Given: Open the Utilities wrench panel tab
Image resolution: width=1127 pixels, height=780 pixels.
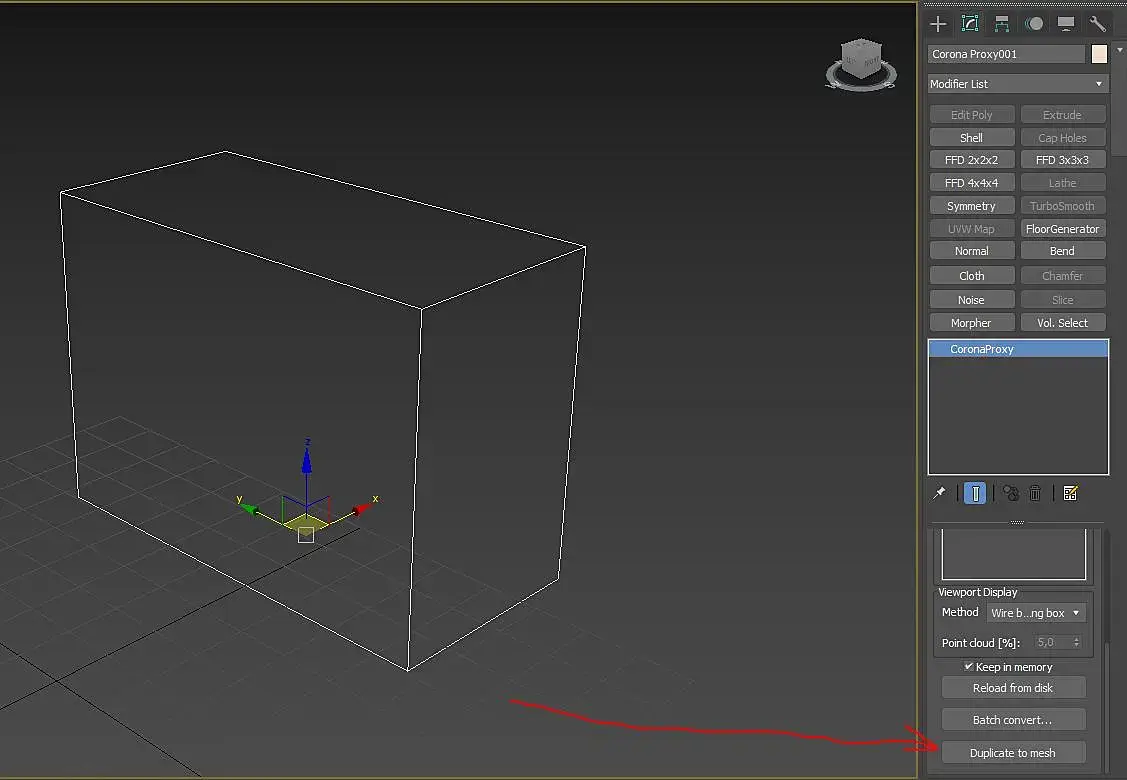Looking at the screenshot, I should point(1097,24).
